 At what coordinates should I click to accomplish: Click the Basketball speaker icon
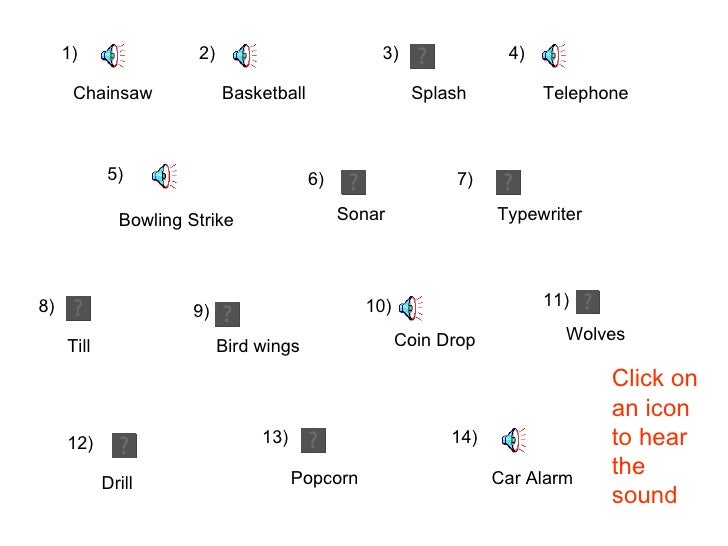tap(244, 56)
